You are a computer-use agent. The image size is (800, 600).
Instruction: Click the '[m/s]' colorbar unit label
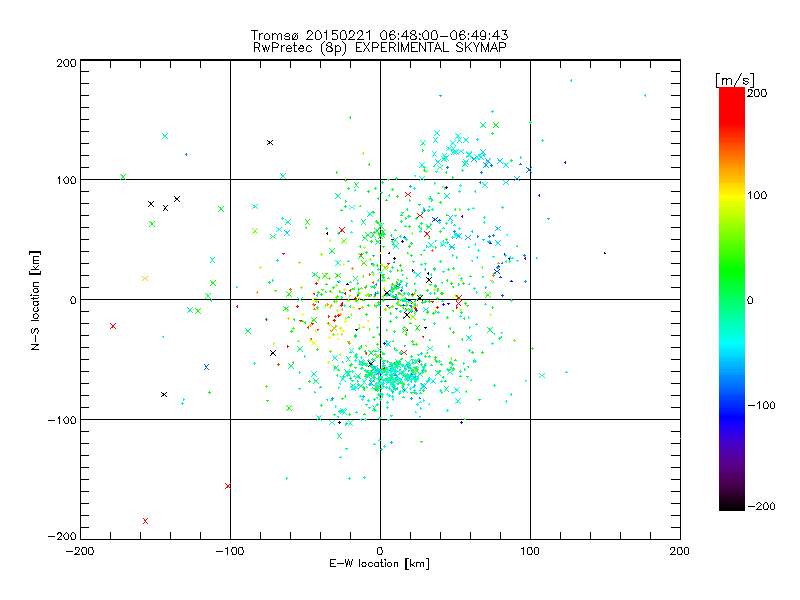tap(734, 80)
